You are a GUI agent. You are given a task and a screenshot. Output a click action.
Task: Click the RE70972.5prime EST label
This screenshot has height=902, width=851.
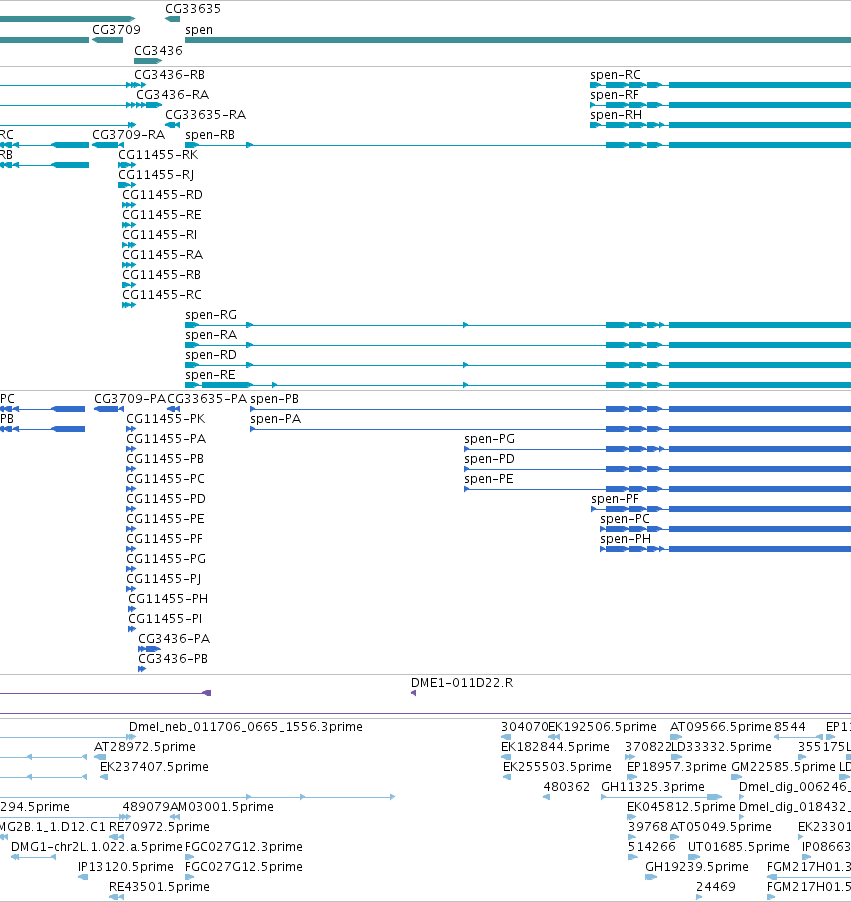point(159,827)
